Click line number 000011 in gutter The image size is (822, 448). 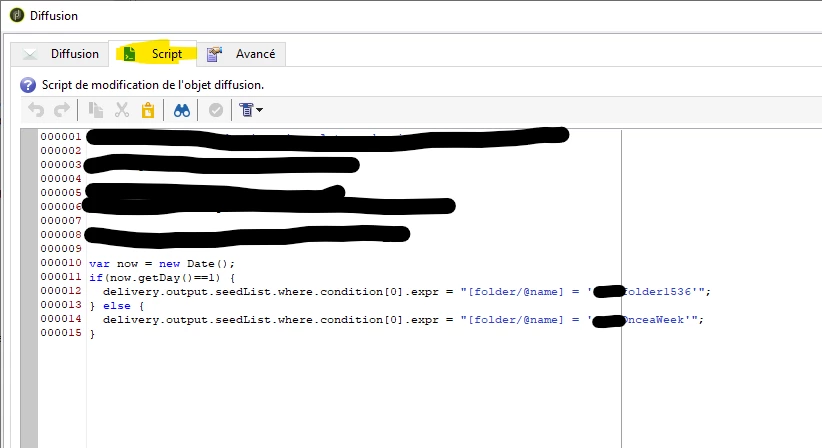61,277
